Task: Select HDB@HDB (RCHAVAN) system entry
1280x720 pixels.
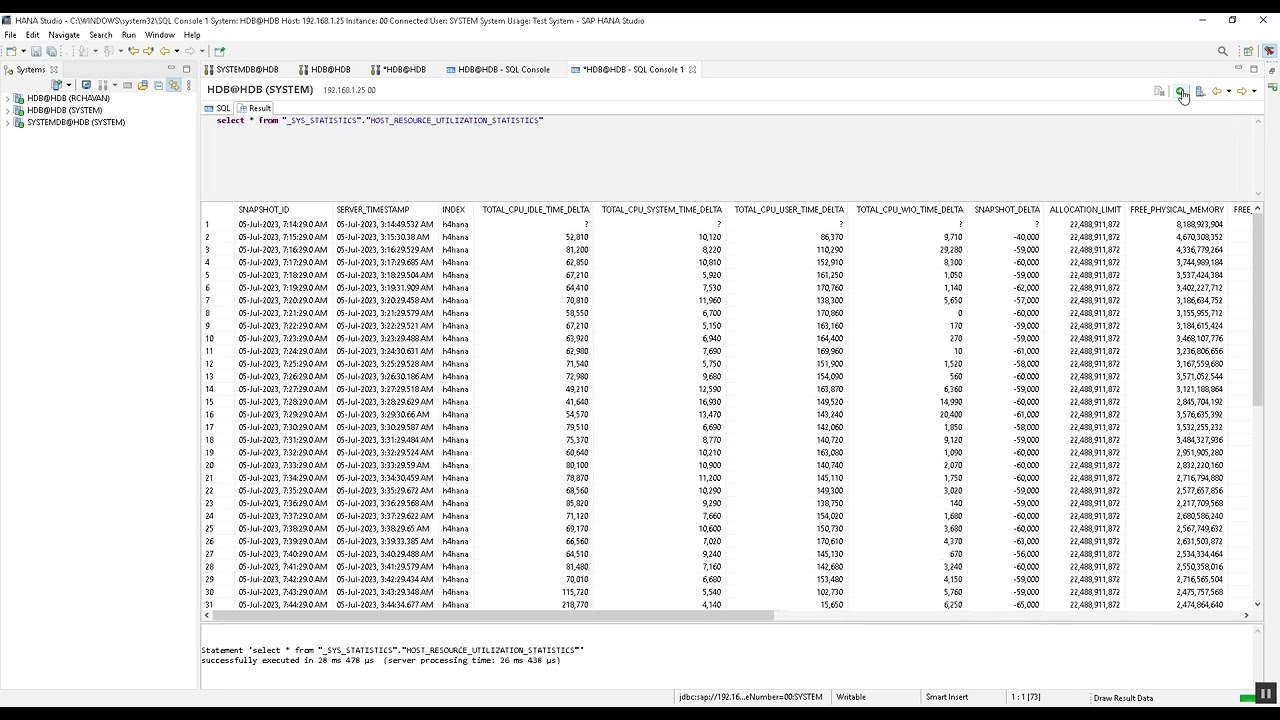Action: [x=68, y=98]
